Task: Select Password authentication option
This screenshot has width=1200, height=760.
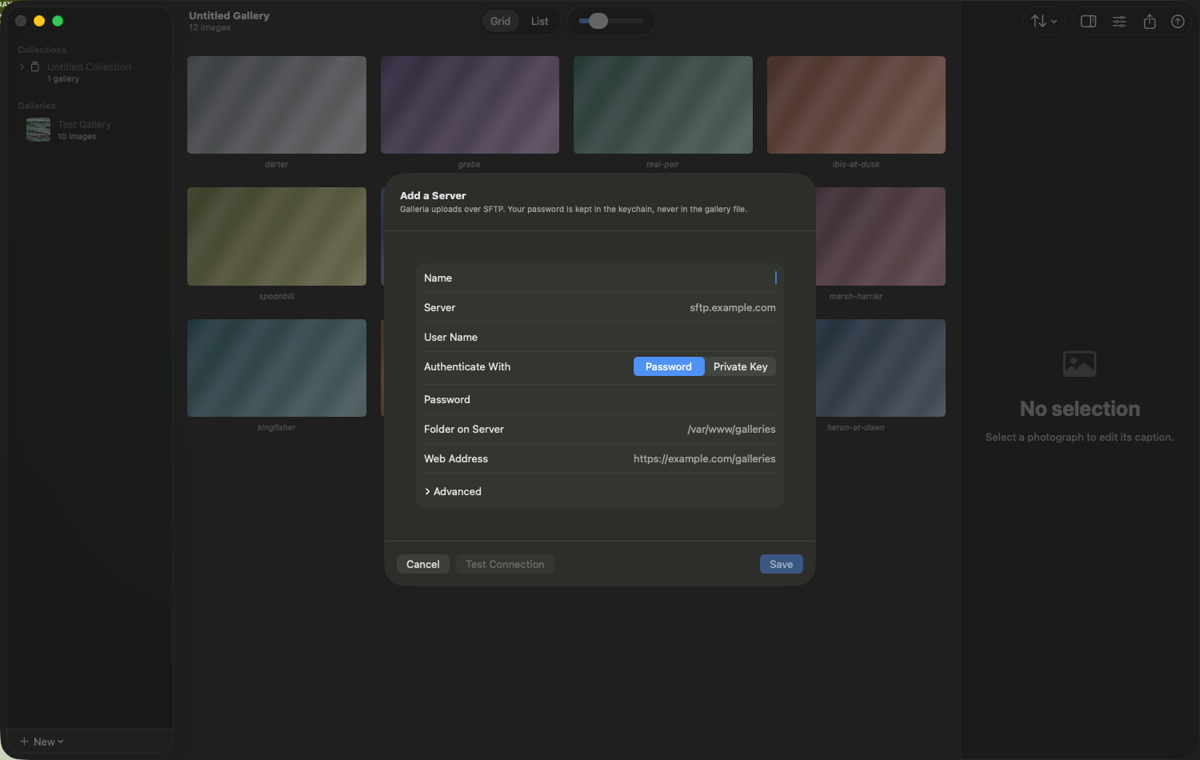Action: click(669, 367)
